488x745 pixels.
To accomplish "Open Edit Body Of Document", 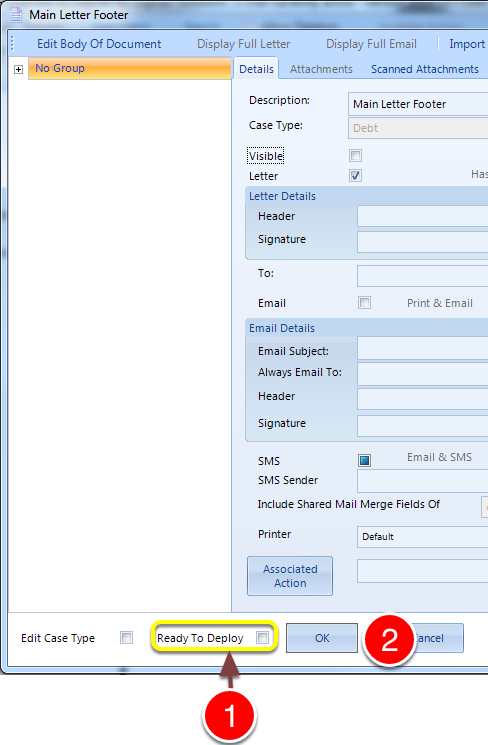I will pos(99,44).
